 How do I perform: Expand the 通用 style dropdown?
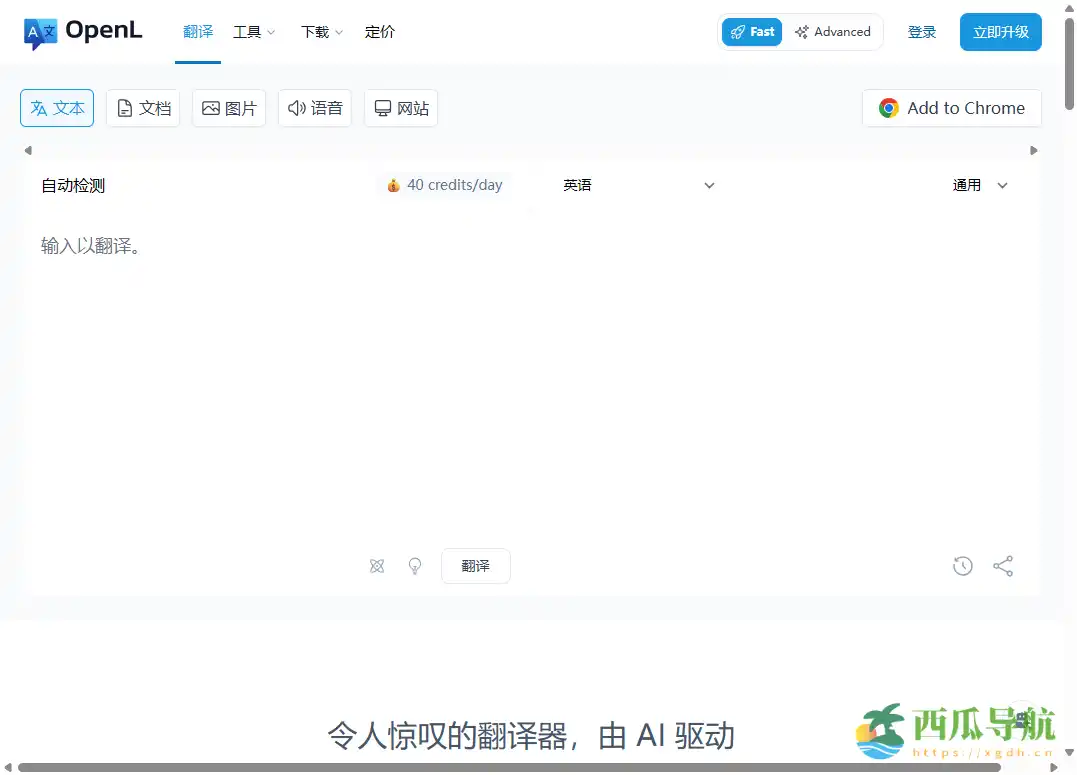point(980,185)
